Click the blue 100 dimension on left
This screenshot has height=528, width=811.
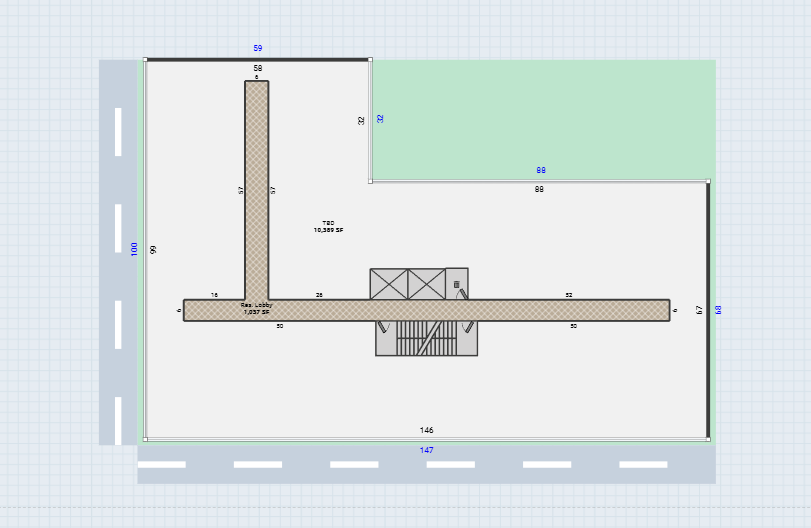click(135, 248)
